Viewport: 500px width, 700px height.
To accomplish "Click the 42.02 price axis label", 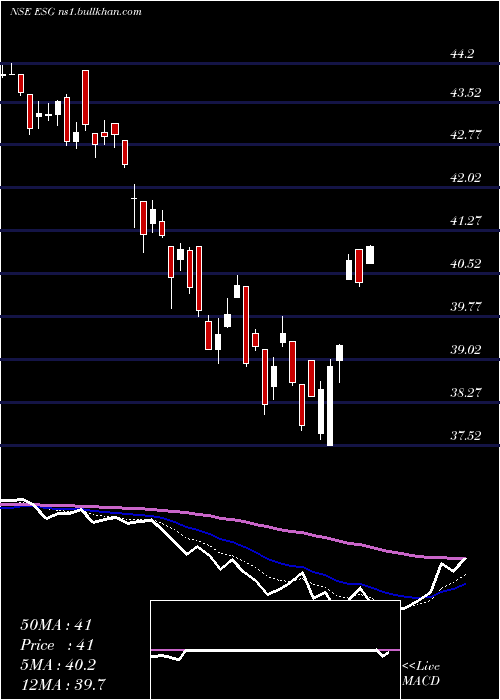I will (466, 178).
